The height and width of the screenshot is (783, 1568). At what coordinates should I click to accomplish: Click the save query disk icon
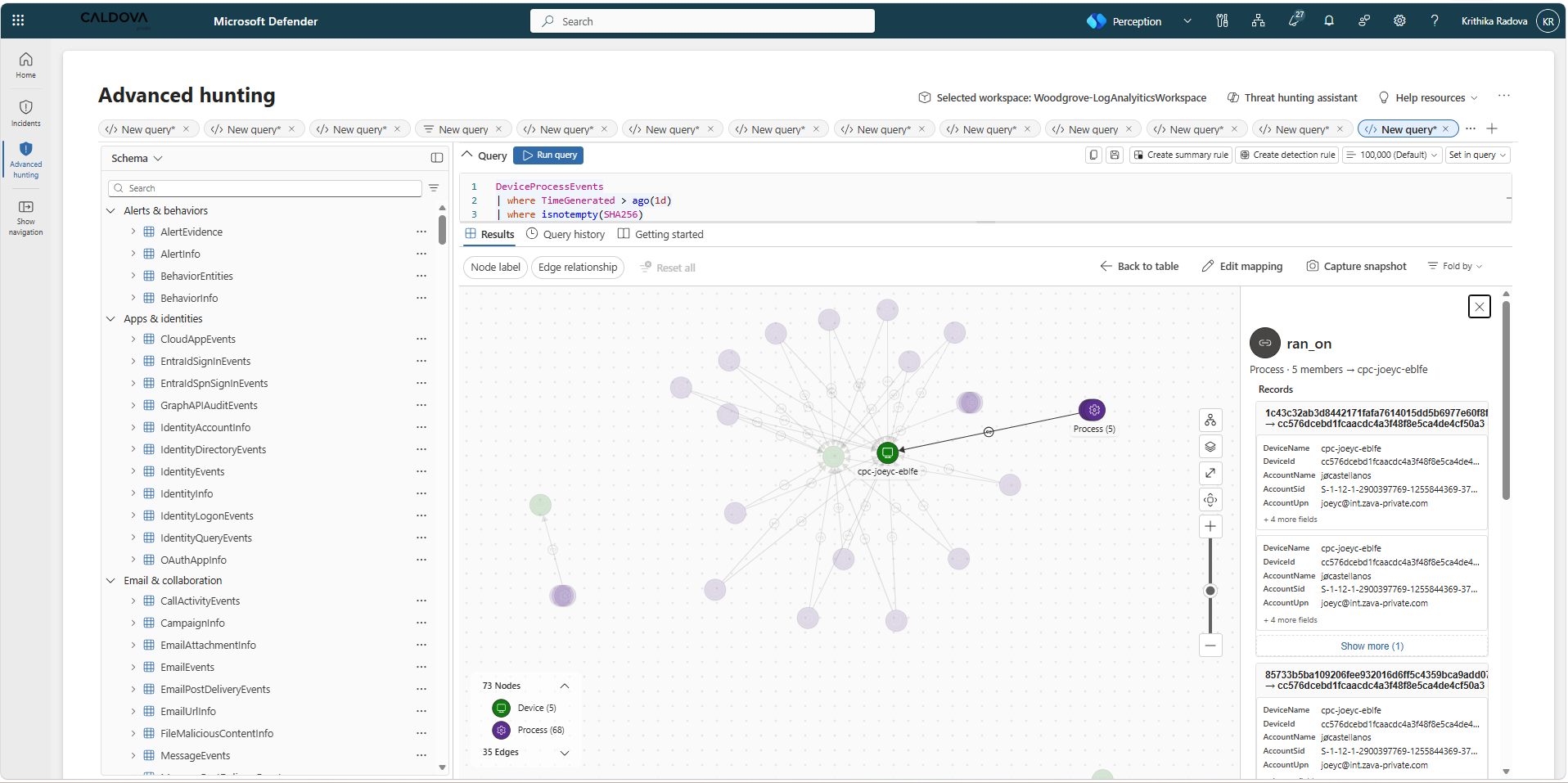coord(1115,155)
